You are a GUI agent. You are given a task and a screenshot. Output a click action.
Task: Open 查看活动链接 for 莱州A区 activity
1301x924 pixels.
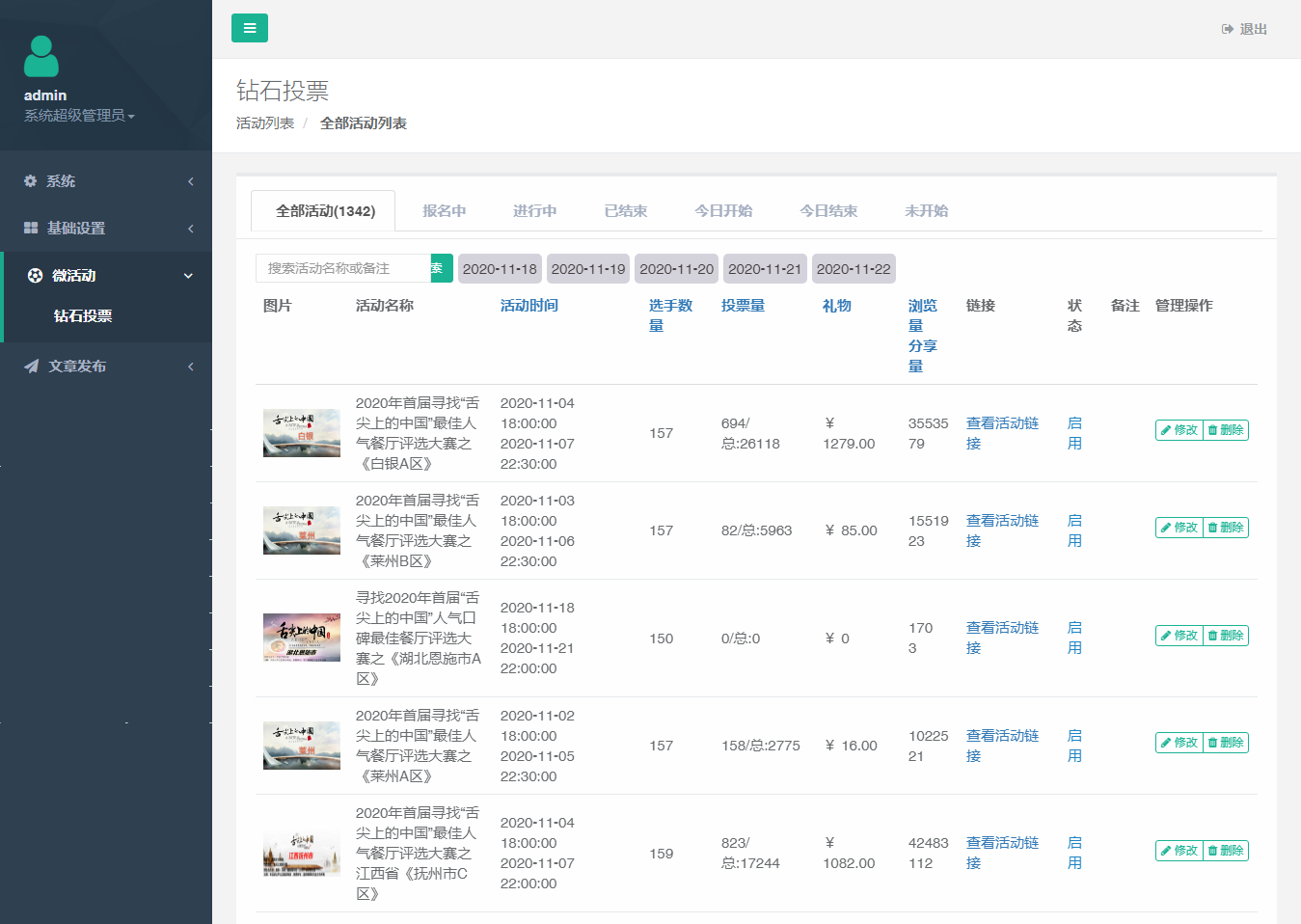pos(1002,746)
